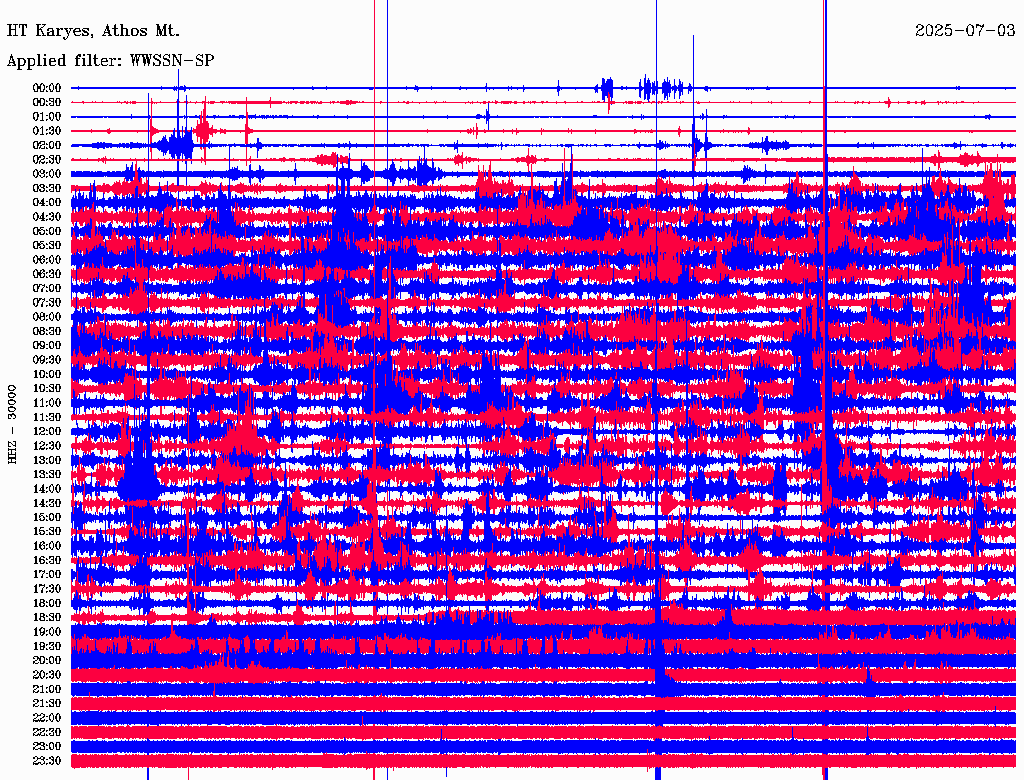Select the 03:00 time row label

point(47,174)
